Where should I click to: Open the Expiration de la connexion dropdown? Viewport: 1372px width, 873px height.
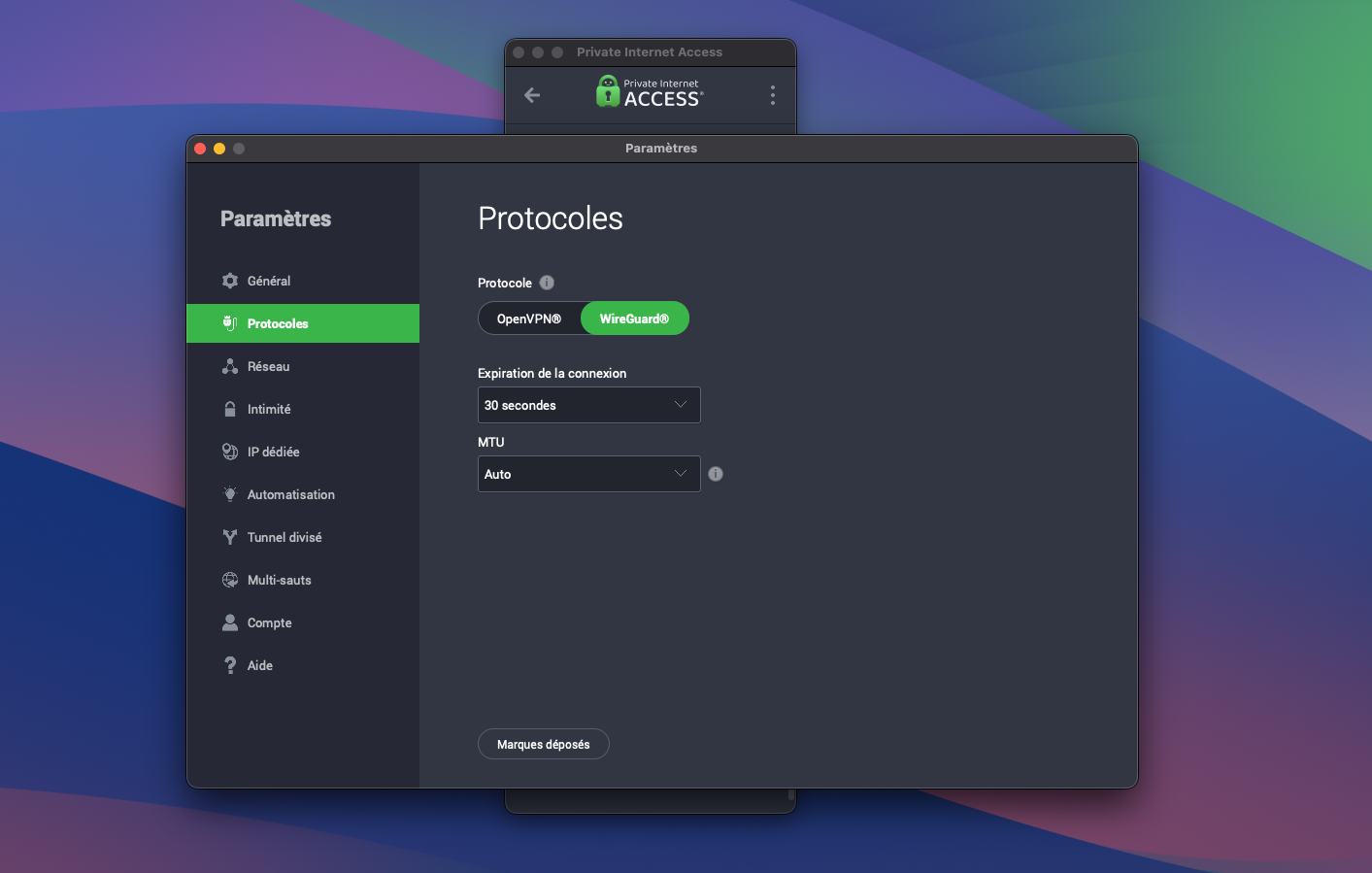pos(588,405)
